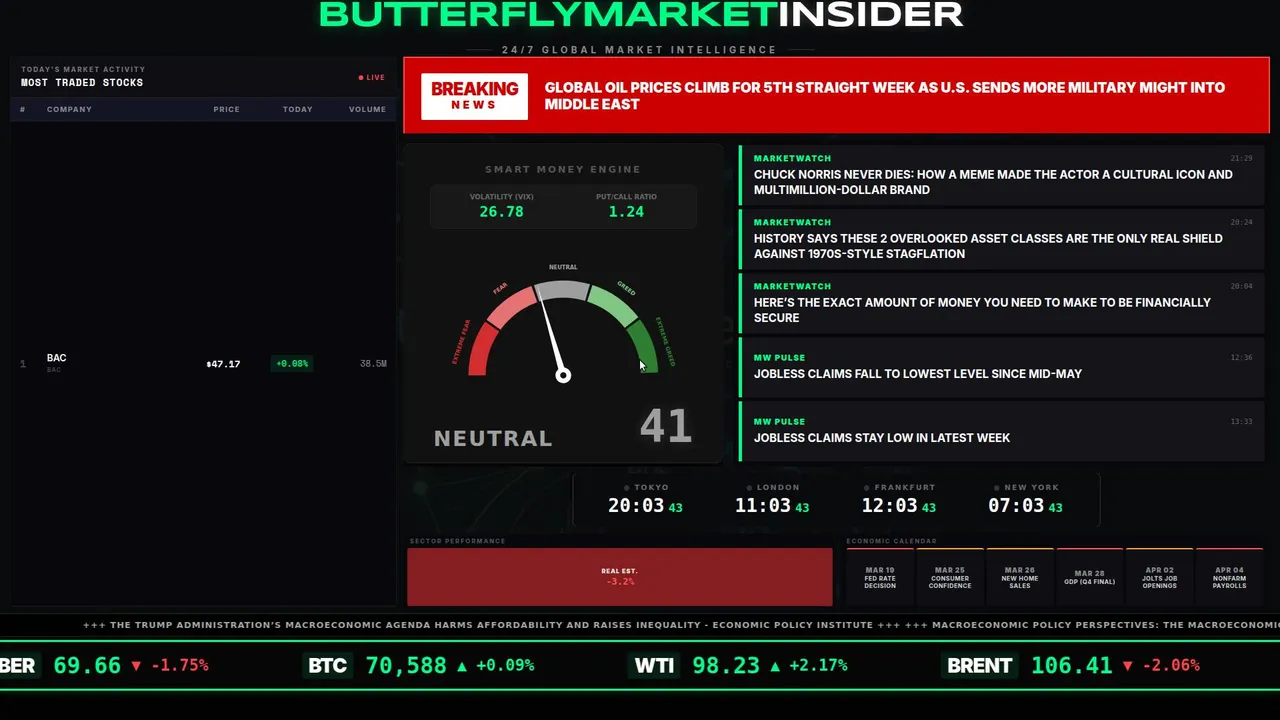Click the red LIVE indicator

pos(372,77)
